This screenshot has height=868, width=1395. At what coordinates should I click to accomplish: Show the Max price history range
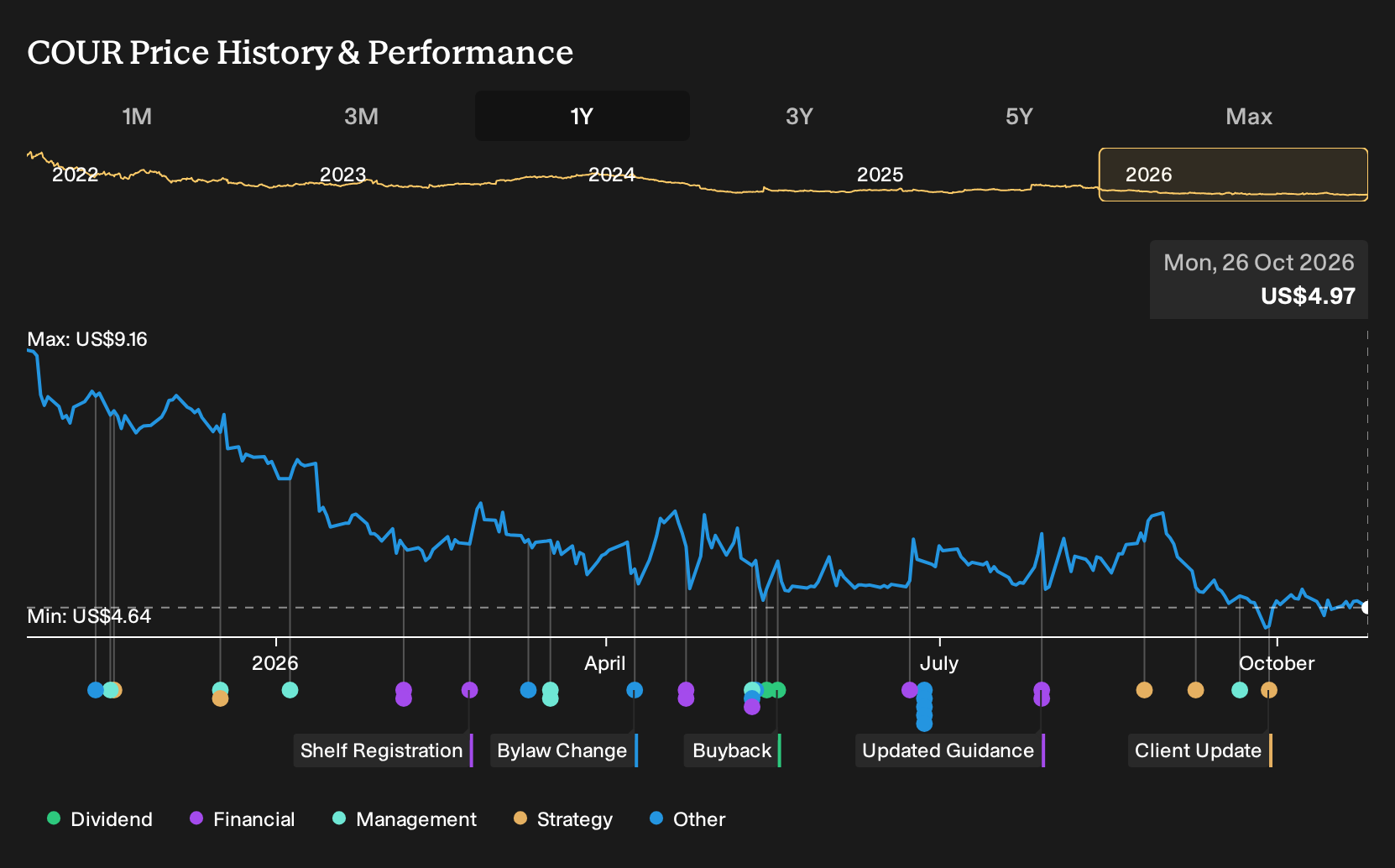pyautogui.click(x=1249, y=116)
